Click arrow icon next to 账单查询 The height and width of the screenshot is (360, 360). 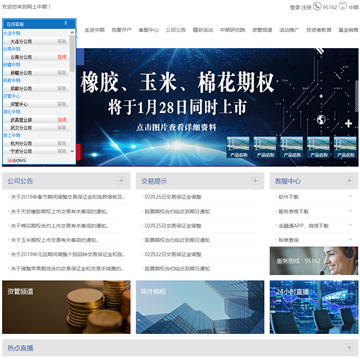(x=349, y=239)
